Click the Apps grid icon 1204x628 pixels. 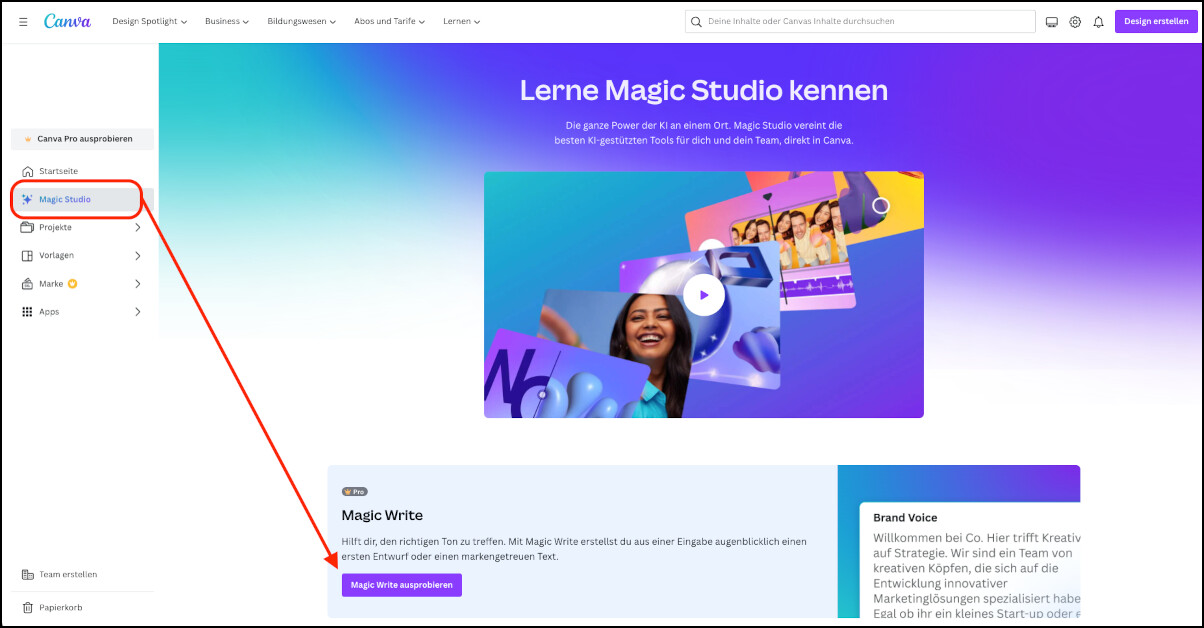27,311
